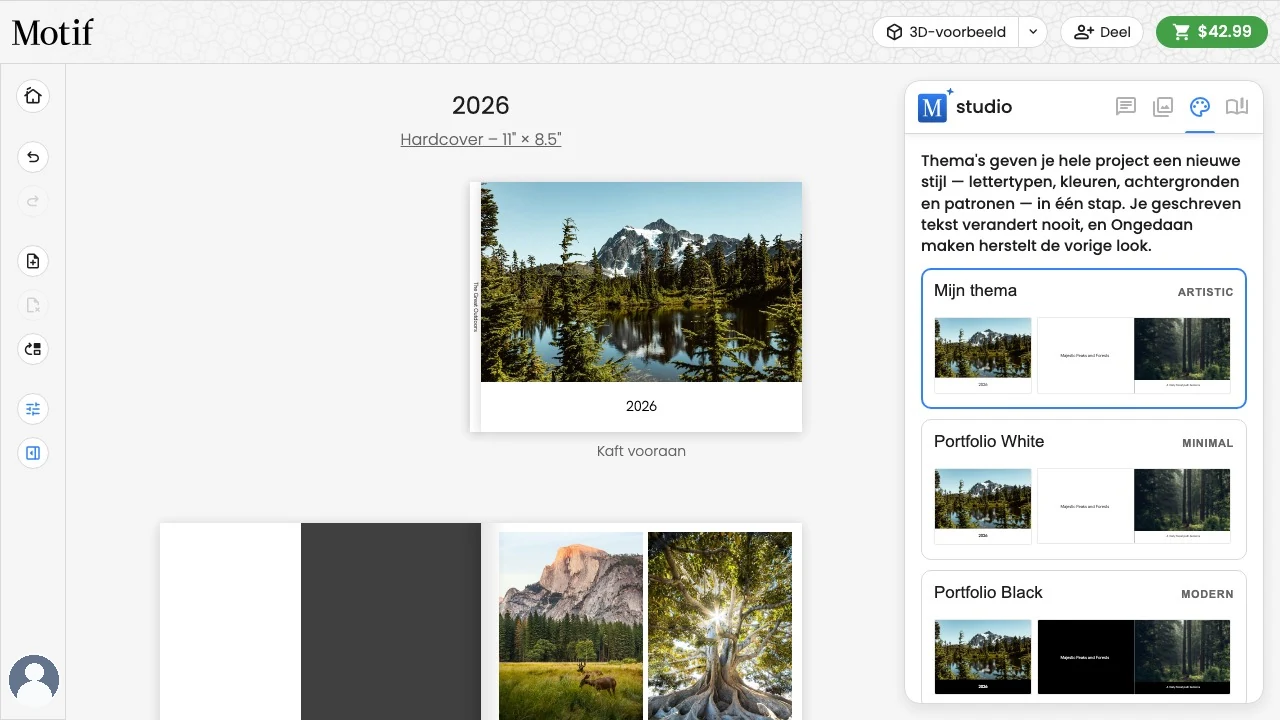
Task: Open the adjustment sliders settings
Action: [x=33, y=409]
